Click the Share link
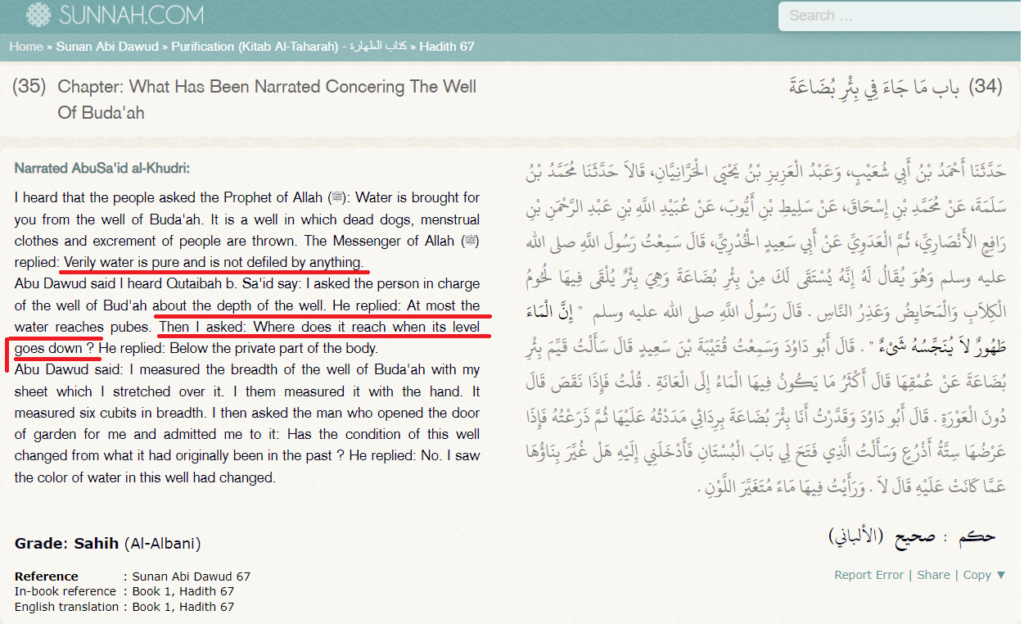The image size is (1024, 624). [933, 575]
